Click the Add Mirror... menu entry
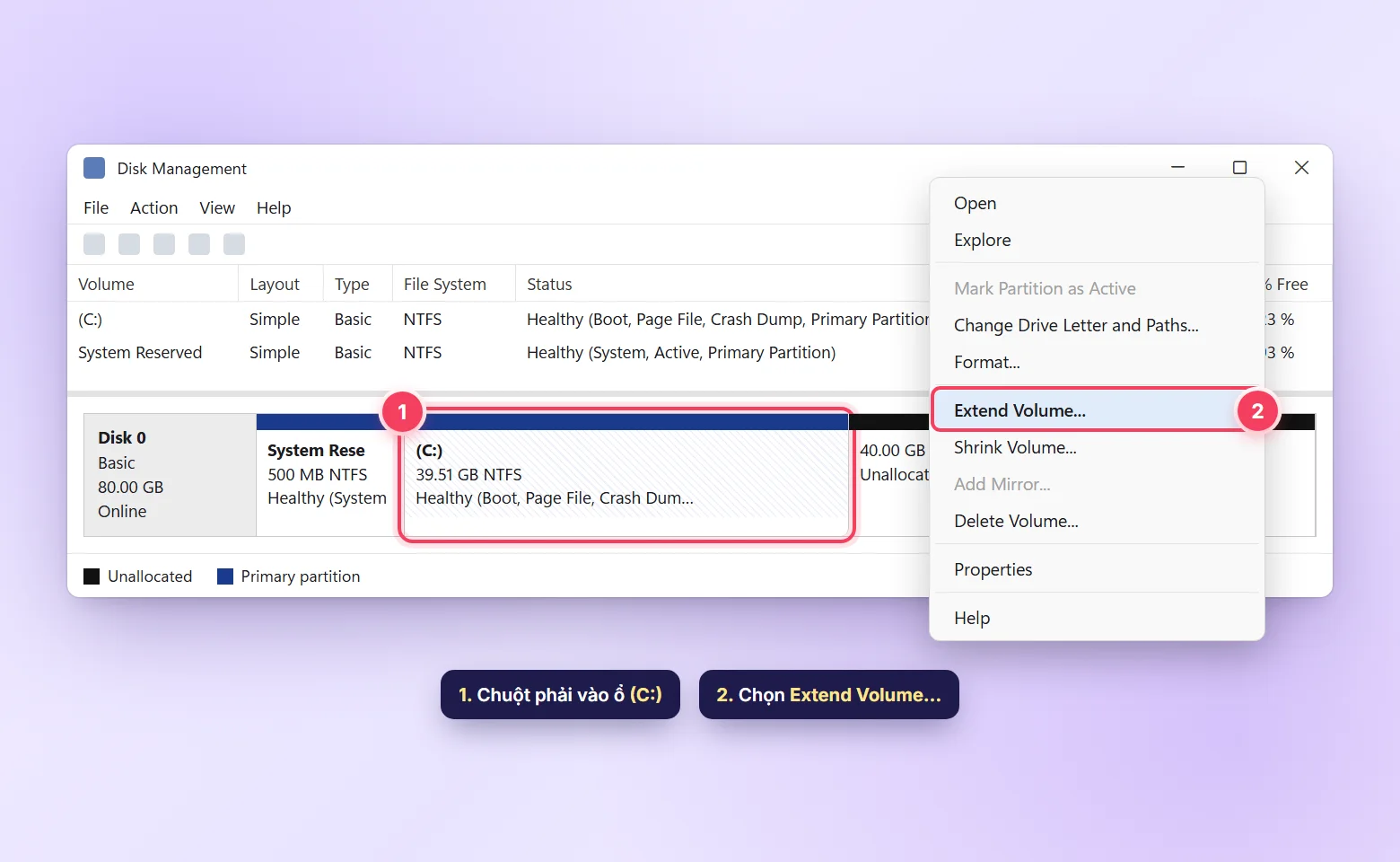Screen dimensions: 1400x862 (x=1097, y=485)
